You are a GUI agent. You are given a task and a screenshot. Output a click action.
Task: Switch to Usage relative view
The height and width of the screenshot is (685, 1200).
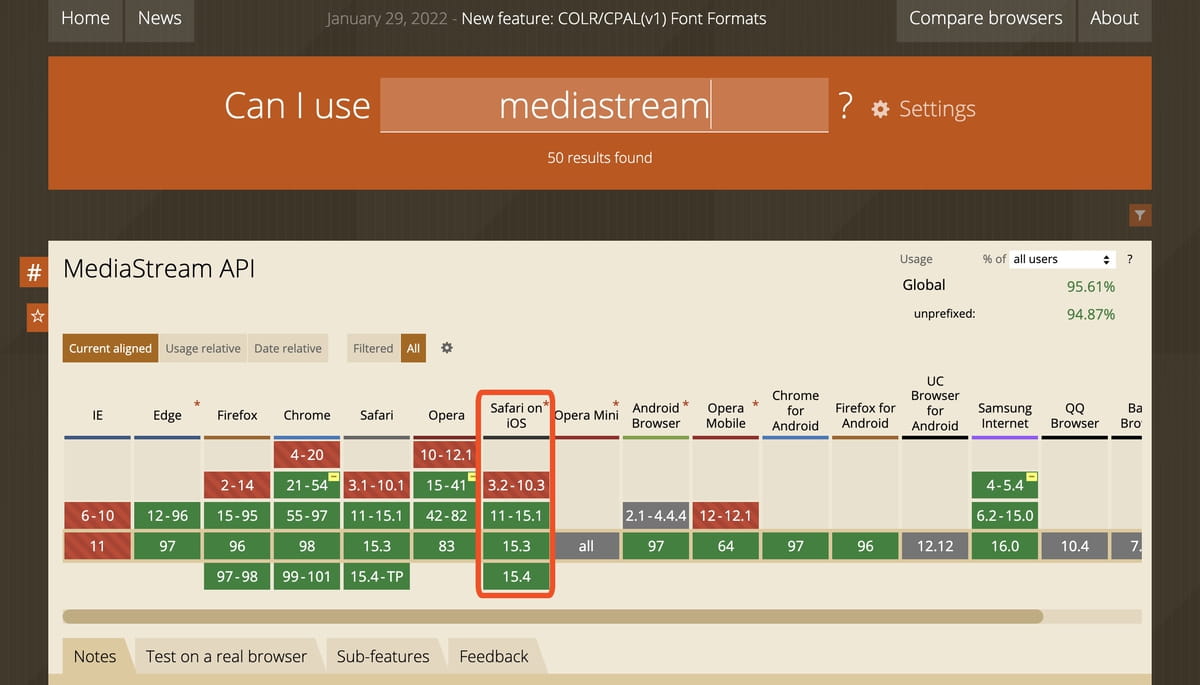tap(203, 348)
